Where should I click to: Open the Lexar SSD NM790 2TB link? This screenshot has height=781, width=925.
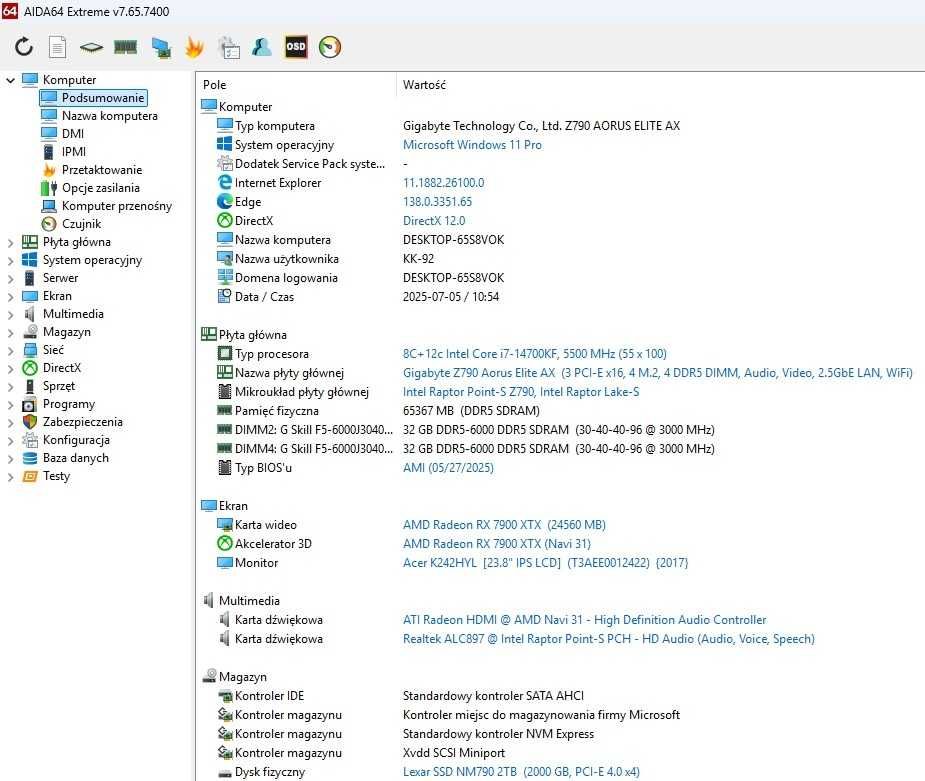pyautogui.click(x=521, y=772)
